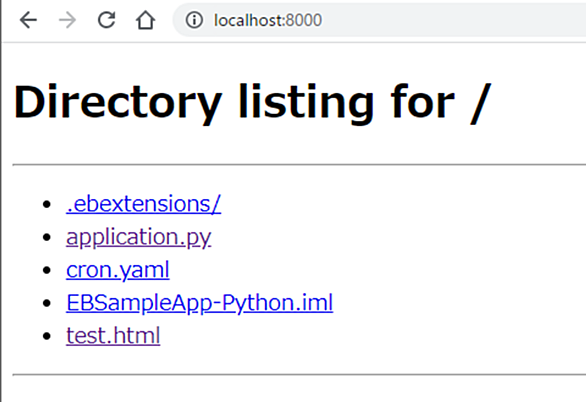Open the cron.yaml link
The width and height of the screenshot is (586, 402).
pyautogui.click(x=118, y=270)
